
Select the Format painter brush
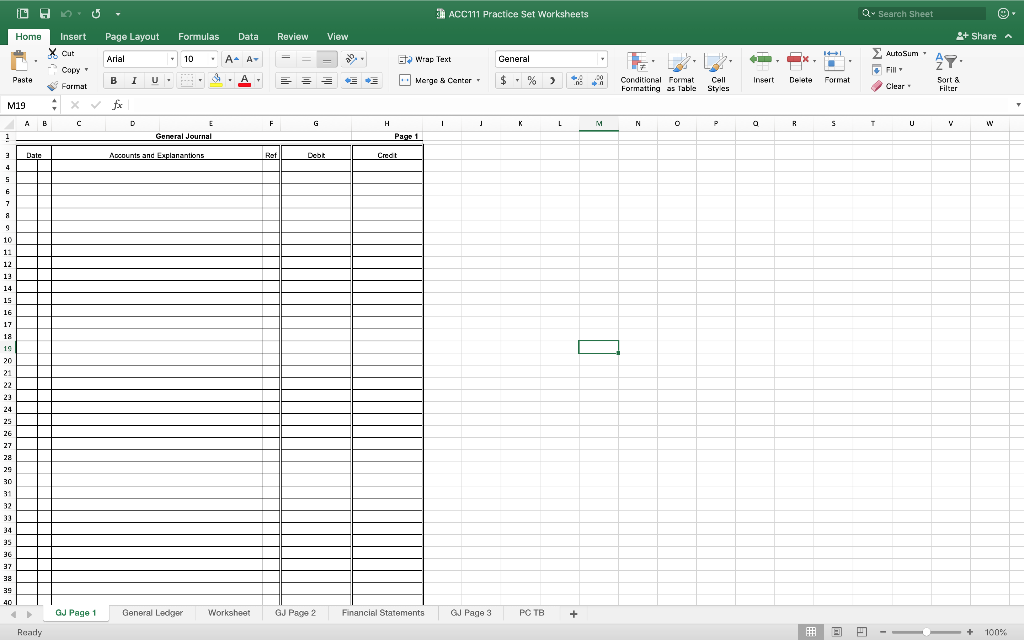click(x=52, y=86)
